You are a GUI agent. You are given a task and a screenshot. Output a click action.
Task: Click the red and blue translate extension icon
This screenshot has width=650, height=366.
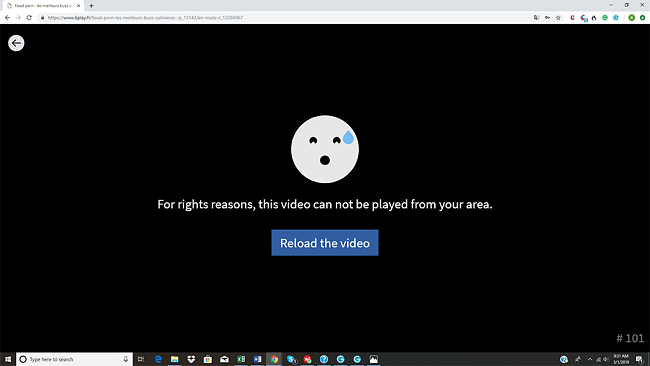pos(584,18)
